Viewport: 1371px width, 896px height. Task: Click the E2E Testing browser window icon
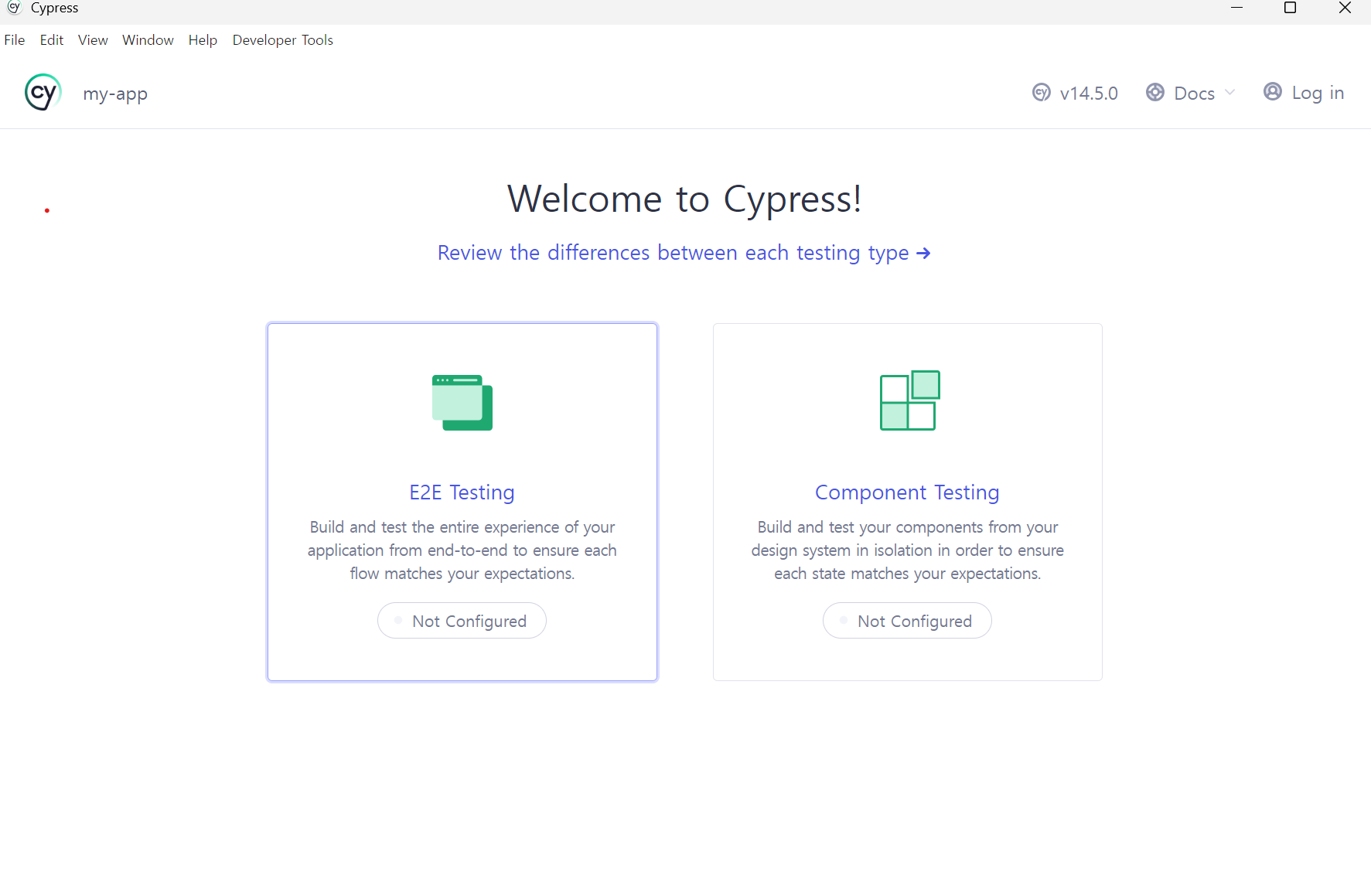[x=462, y=402]
